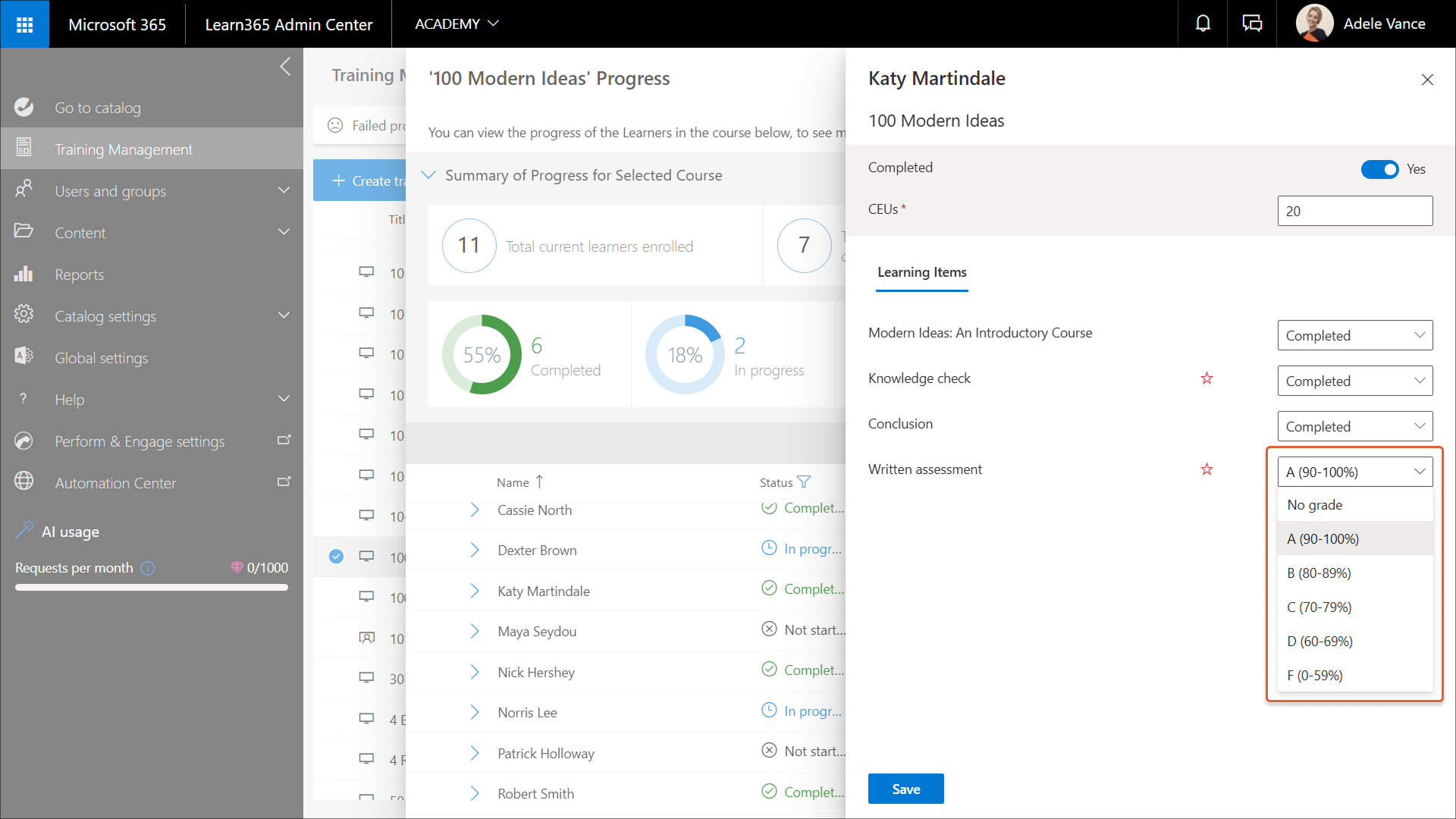Click Microsoft 365 header link
Screen dimensions: 1456x819
click(117, 24)
